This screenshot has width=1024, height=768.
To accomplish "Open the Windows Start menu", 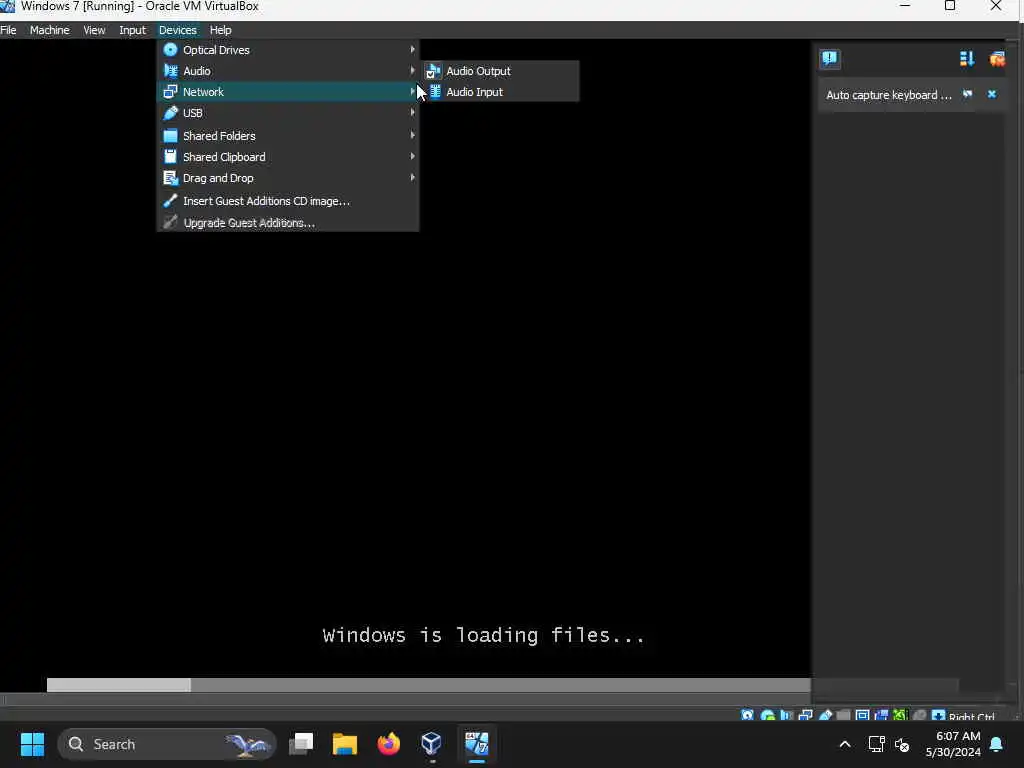I will [x=32, y=744].
